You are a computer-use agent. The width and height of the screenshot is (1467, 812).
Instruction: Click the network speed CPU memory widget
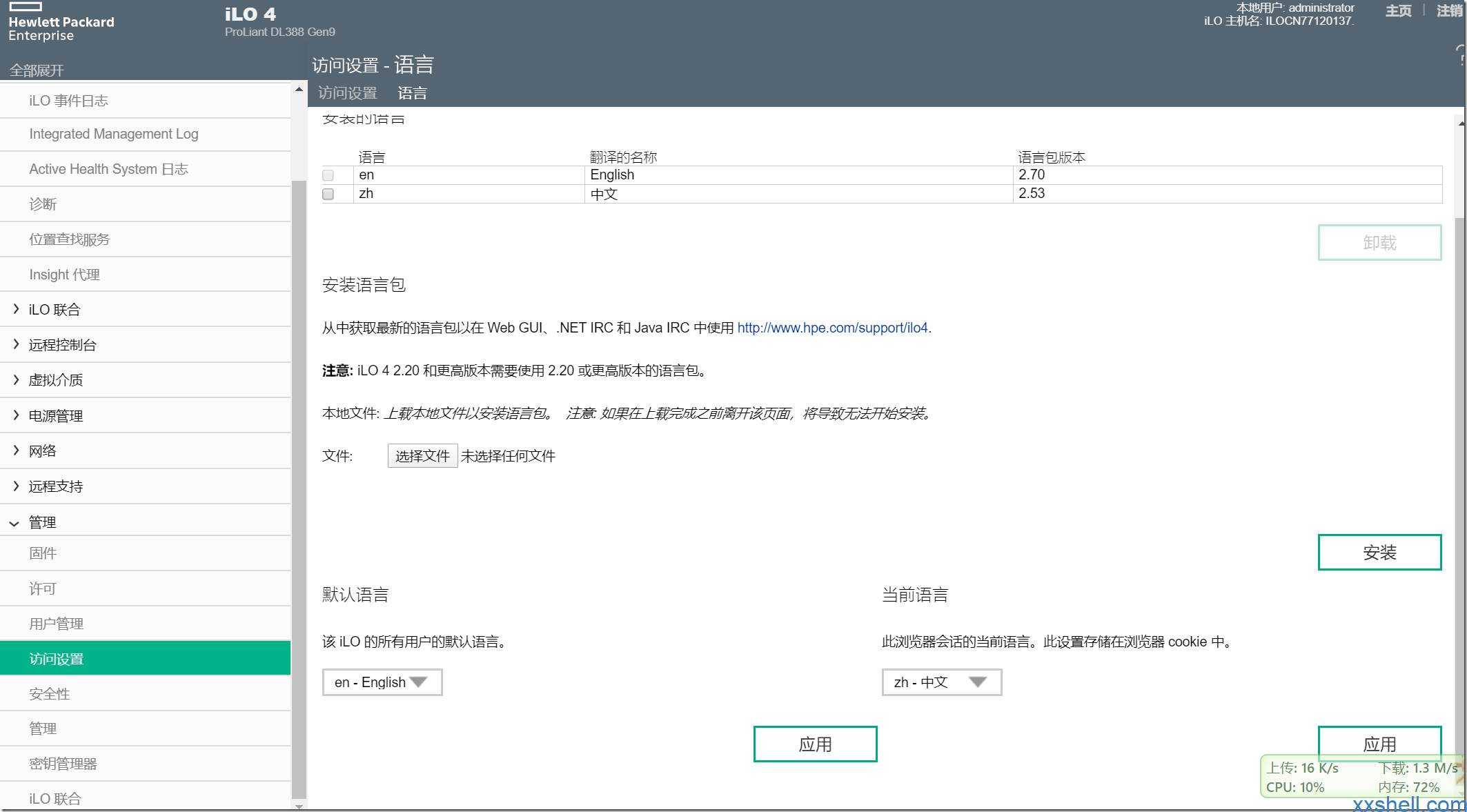[1362, 778]
